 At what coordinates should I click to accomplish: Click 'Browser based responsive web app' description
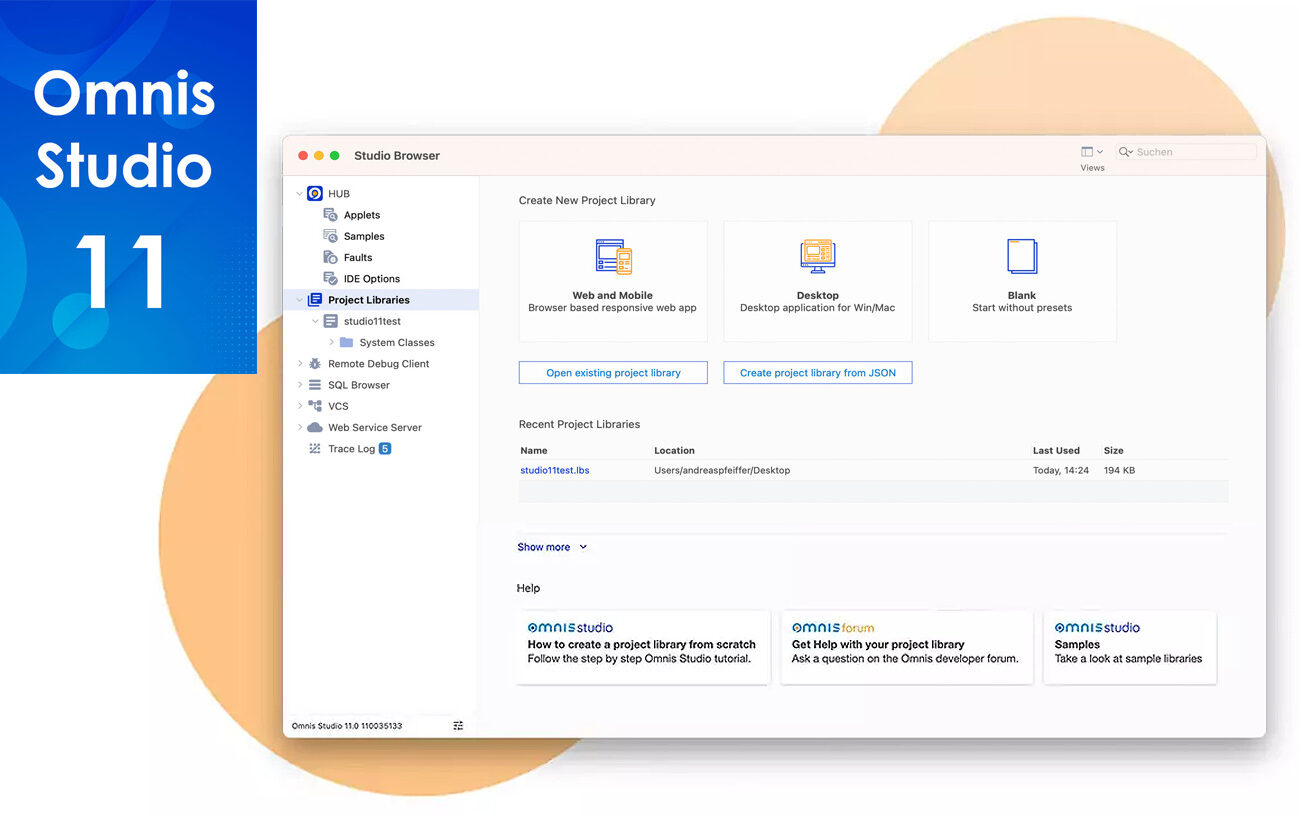tap(612, 308)
